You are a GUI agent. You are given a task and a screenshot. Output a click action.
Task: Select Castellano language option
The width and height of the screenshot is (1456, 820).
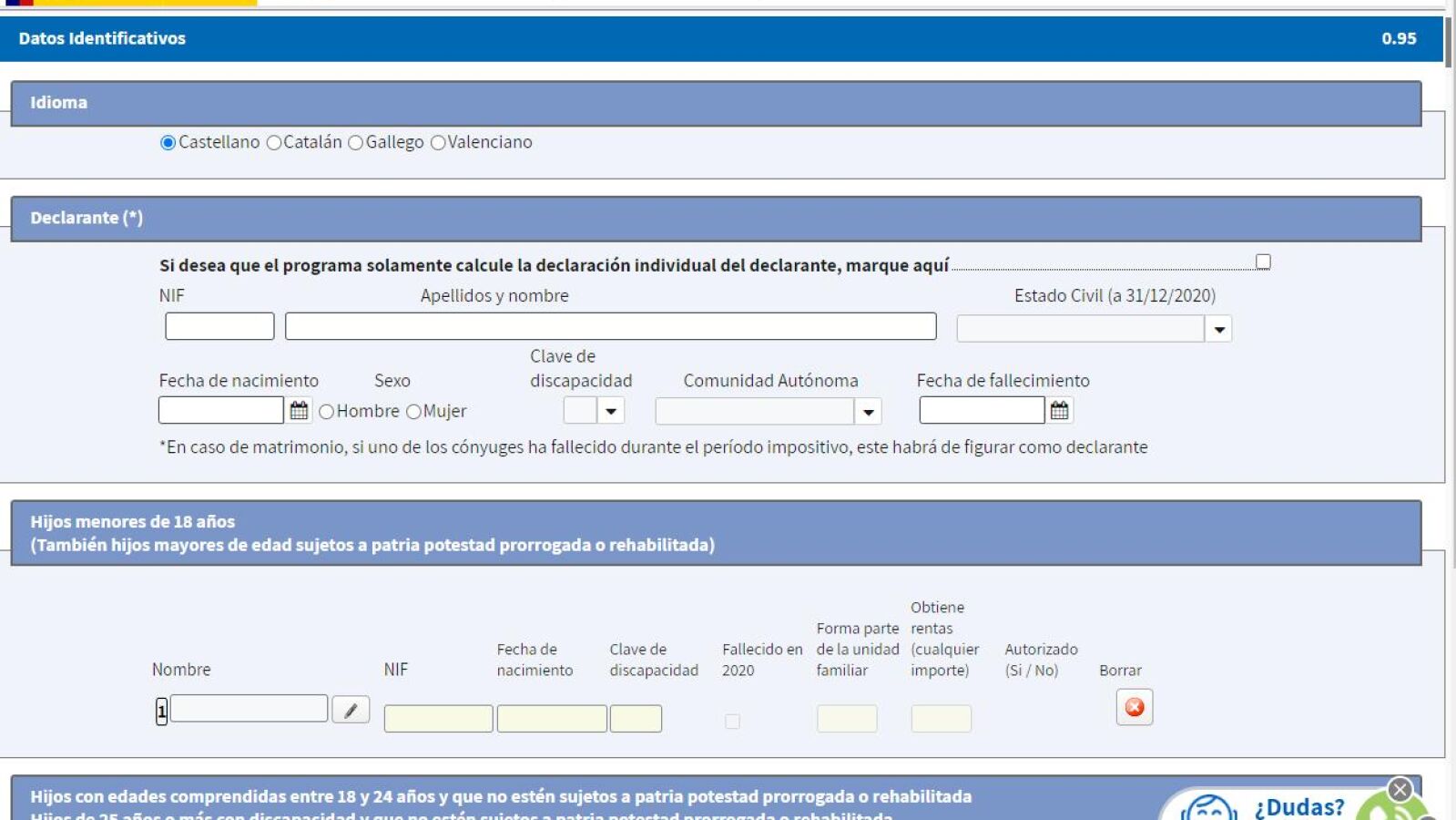coord(168,143)
